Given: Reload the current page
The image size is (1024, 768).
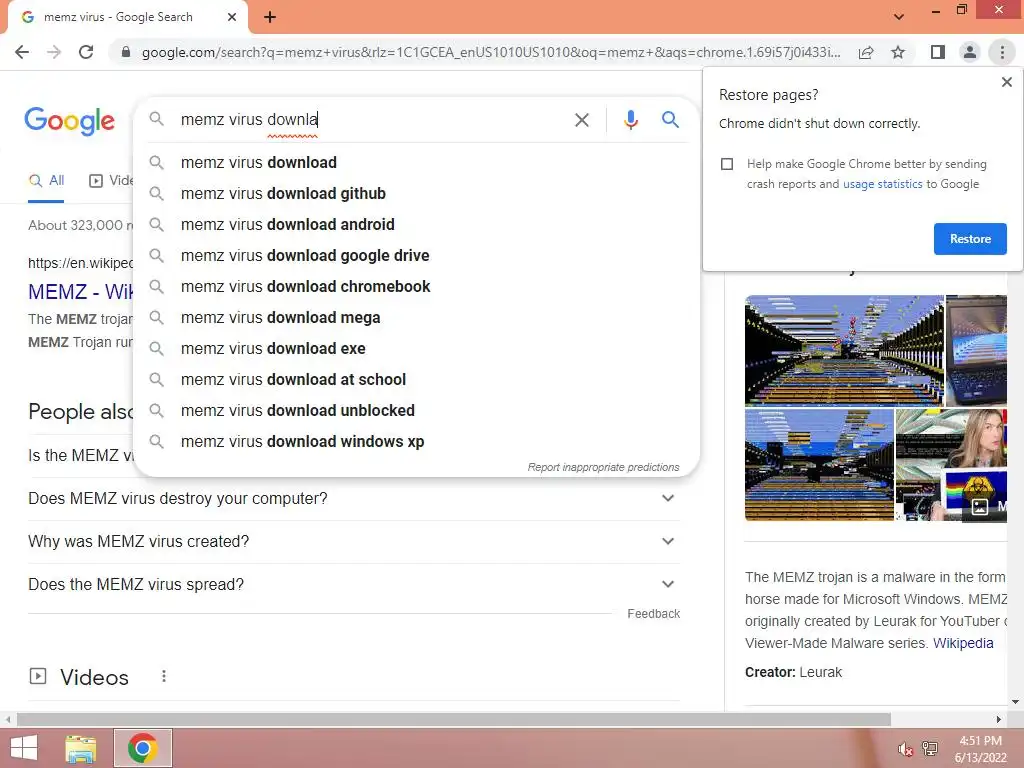Looking at the screenshot, I should pos(86,52).
